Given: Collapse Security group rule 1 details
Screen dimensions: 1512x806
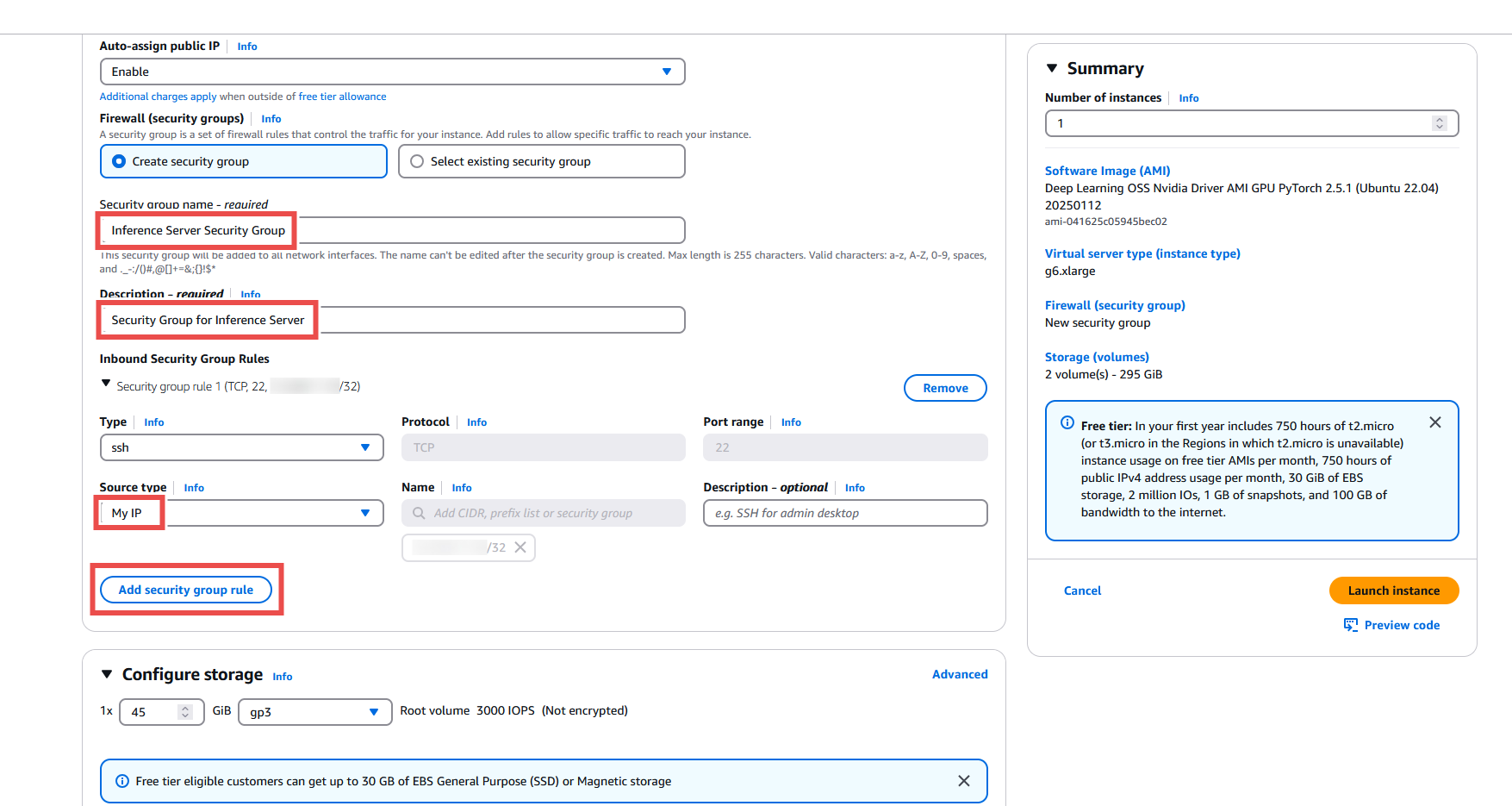Looking at the screenshot, I should click(x=106, y=384).
